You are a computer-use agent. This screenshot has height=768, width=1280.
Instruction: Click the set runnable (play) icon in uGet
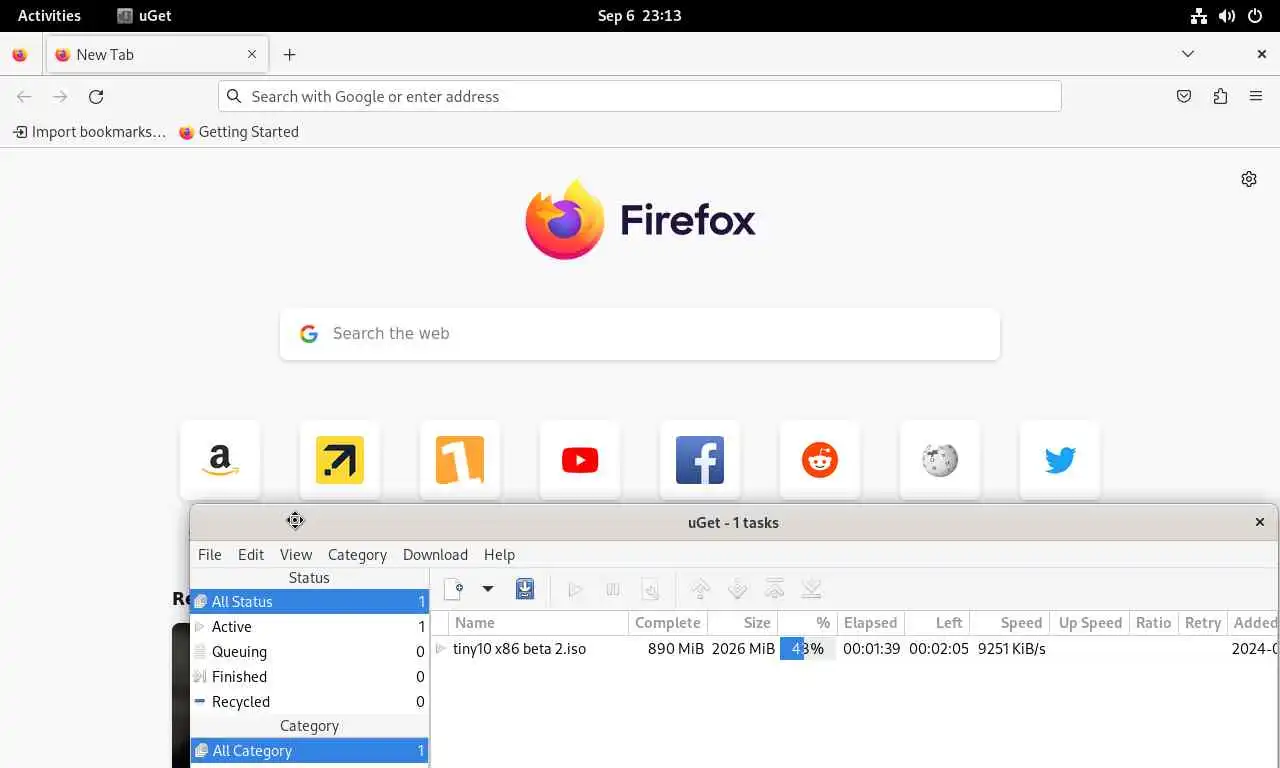pyautogui.click(x=575, y=590)
